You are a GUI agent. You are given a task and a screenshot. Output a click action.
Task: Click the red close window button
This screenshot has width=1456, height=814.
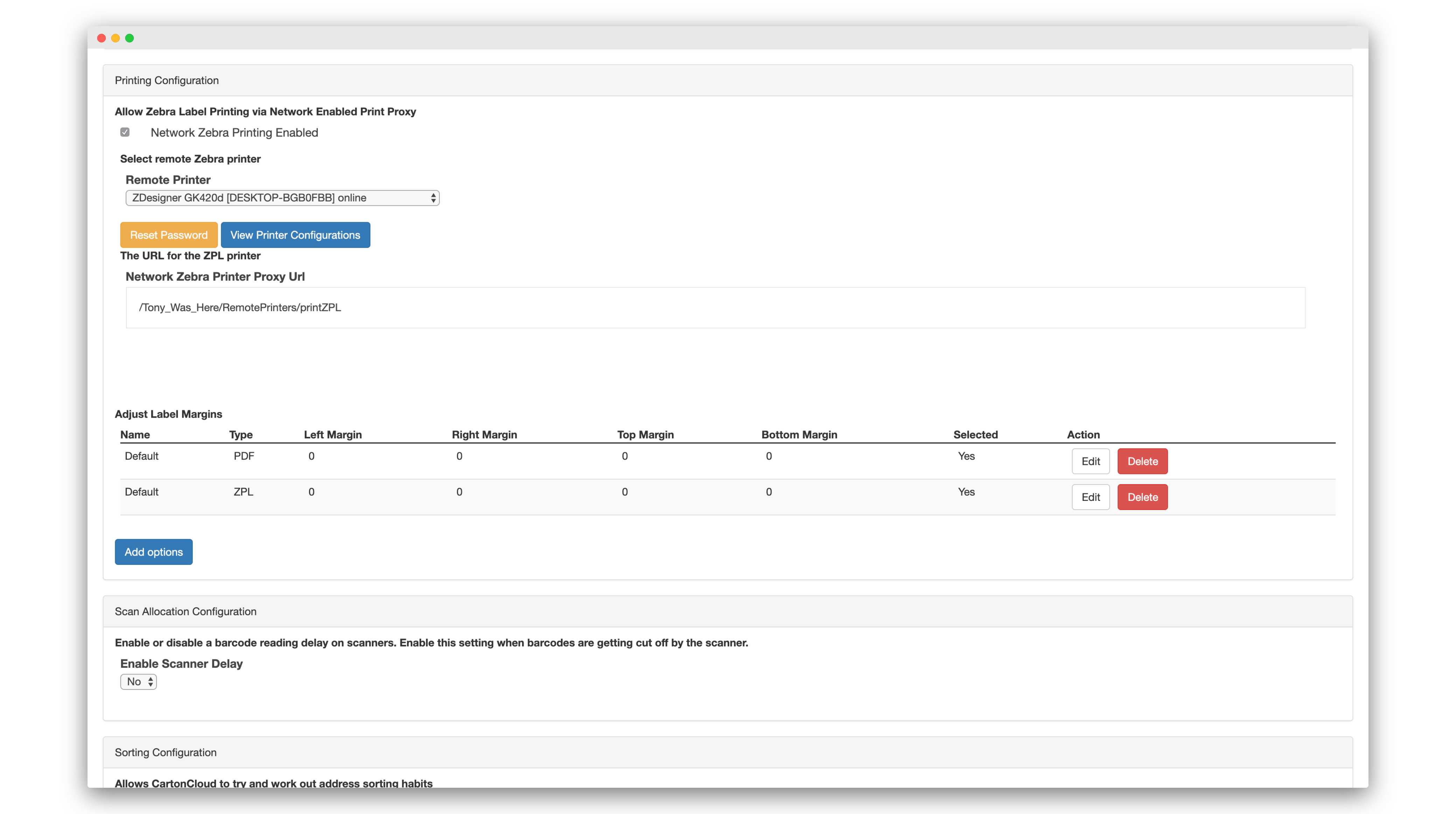click(x=102, y=38)
